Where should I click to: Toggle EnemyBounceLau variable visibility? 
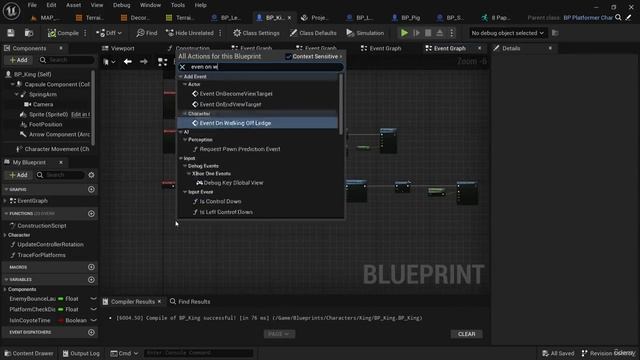click(x=93, y=299)
